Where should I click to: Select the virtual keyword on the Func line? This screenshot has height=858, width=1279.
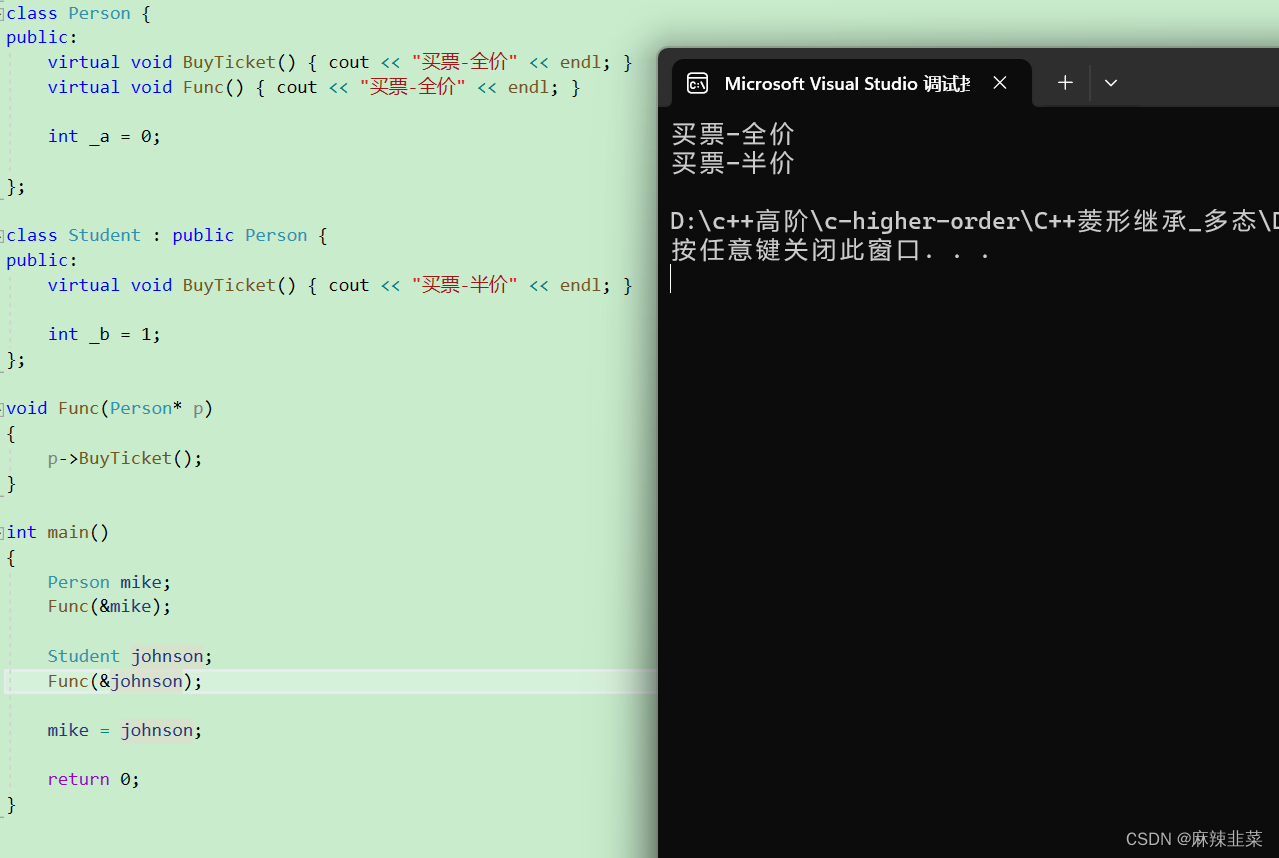[83, 87]
